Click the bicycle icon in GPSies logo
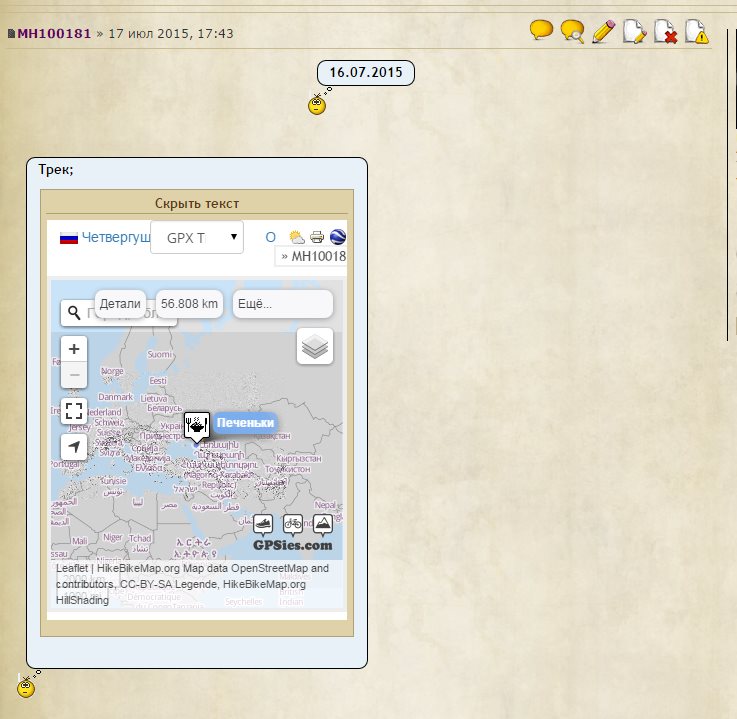Screen dimensions: 737x719 [292, 523]
